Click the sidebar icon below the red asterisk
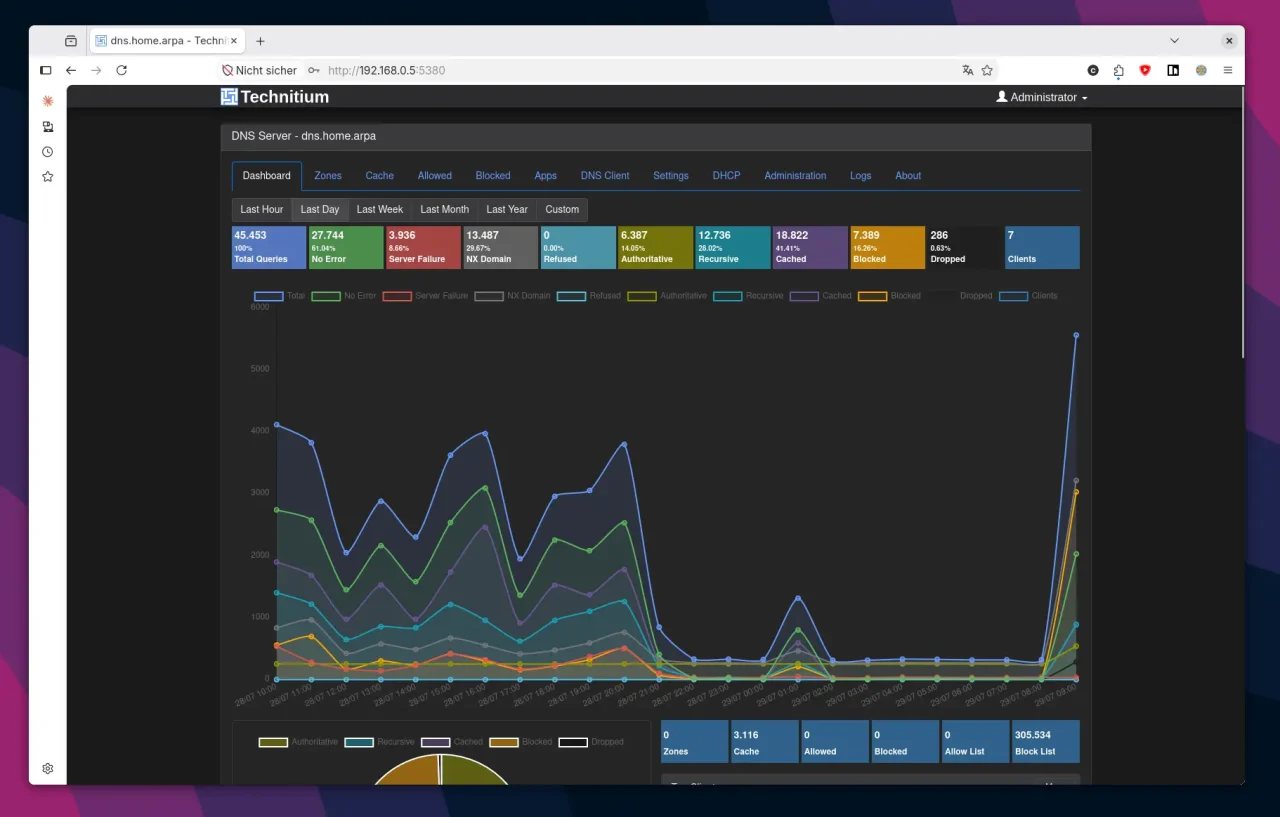 tap(47, 127)
